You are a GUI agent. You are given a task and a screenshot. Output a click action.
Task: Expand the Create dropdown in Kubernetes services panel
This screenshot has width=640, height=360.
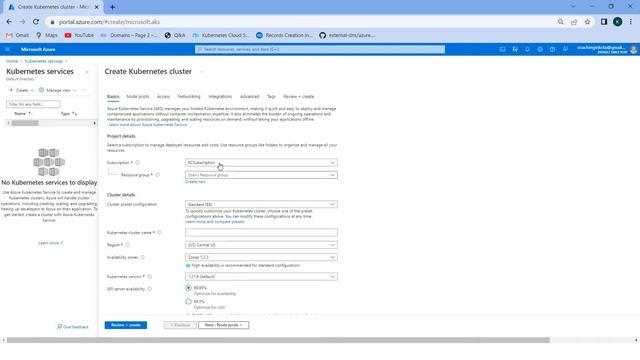pos(22,90)
